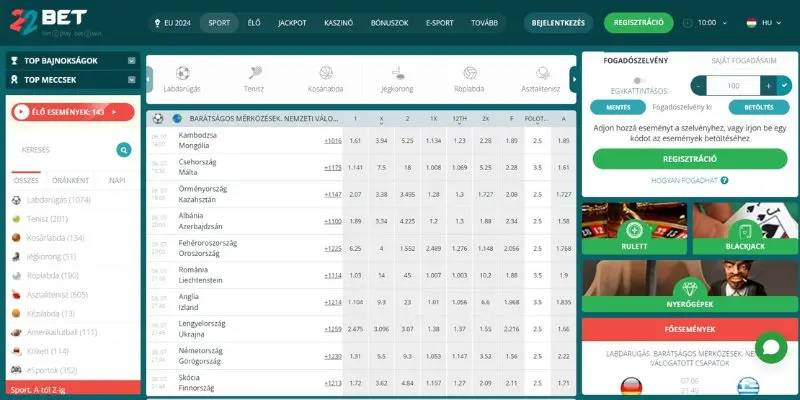This screenshot has width=800, height=400.
Task: Select the Óránként filter tab
Action: 71,181
